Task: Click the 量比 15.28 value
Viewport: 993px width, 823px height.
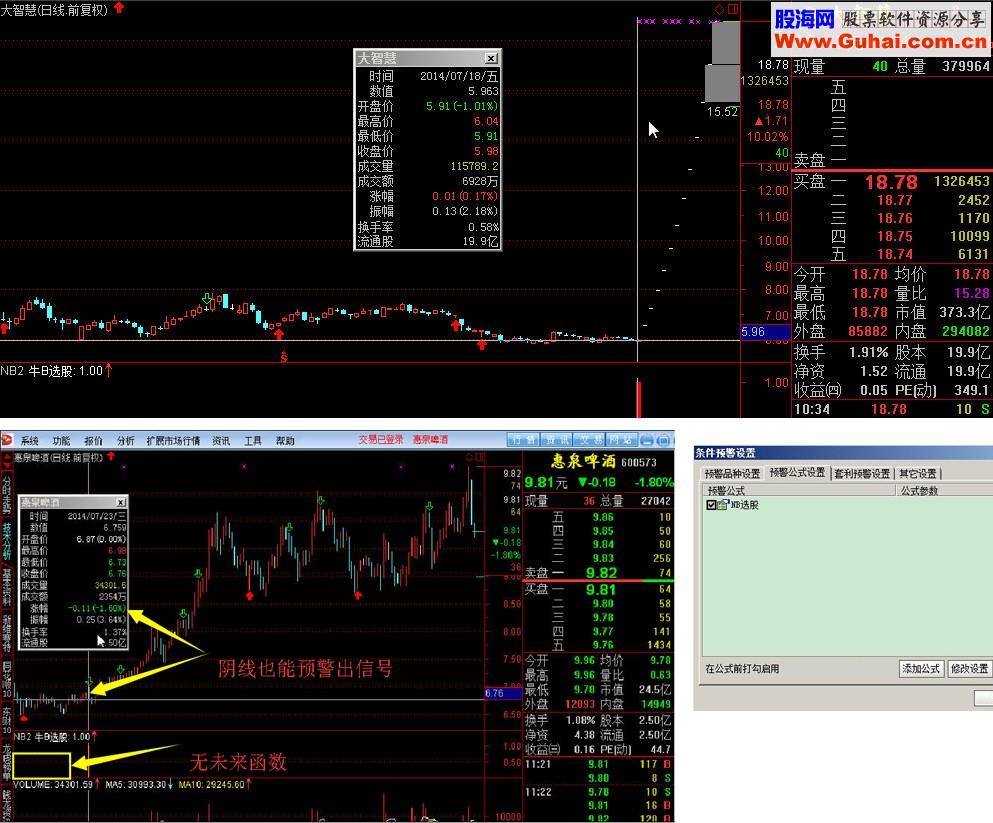Action: click(942, 293)
